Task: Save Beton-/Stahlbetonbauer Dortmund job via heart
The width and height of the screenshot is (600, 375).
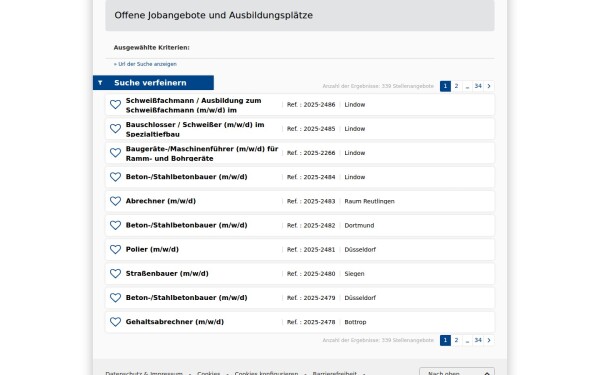Action: tap(115, 225)
